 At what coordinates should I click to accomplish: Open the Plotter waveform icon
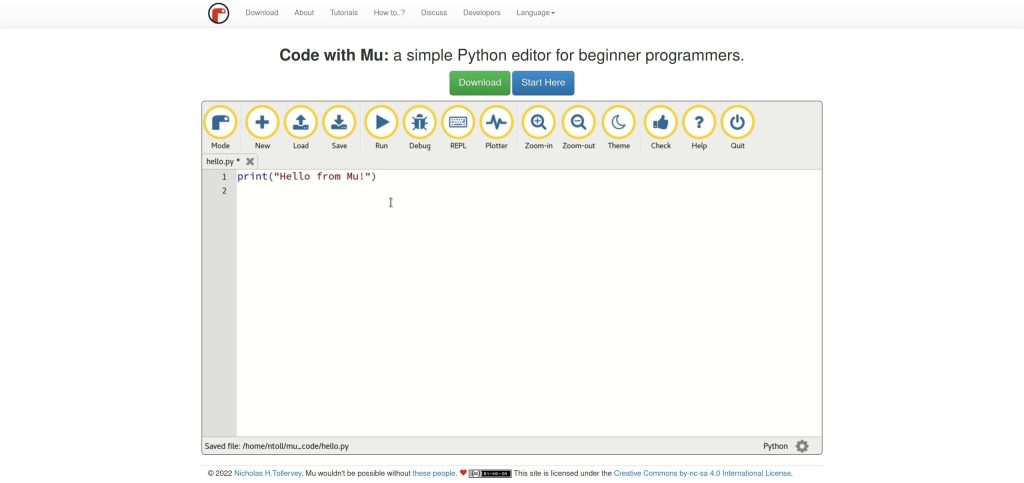pos(496,123)
